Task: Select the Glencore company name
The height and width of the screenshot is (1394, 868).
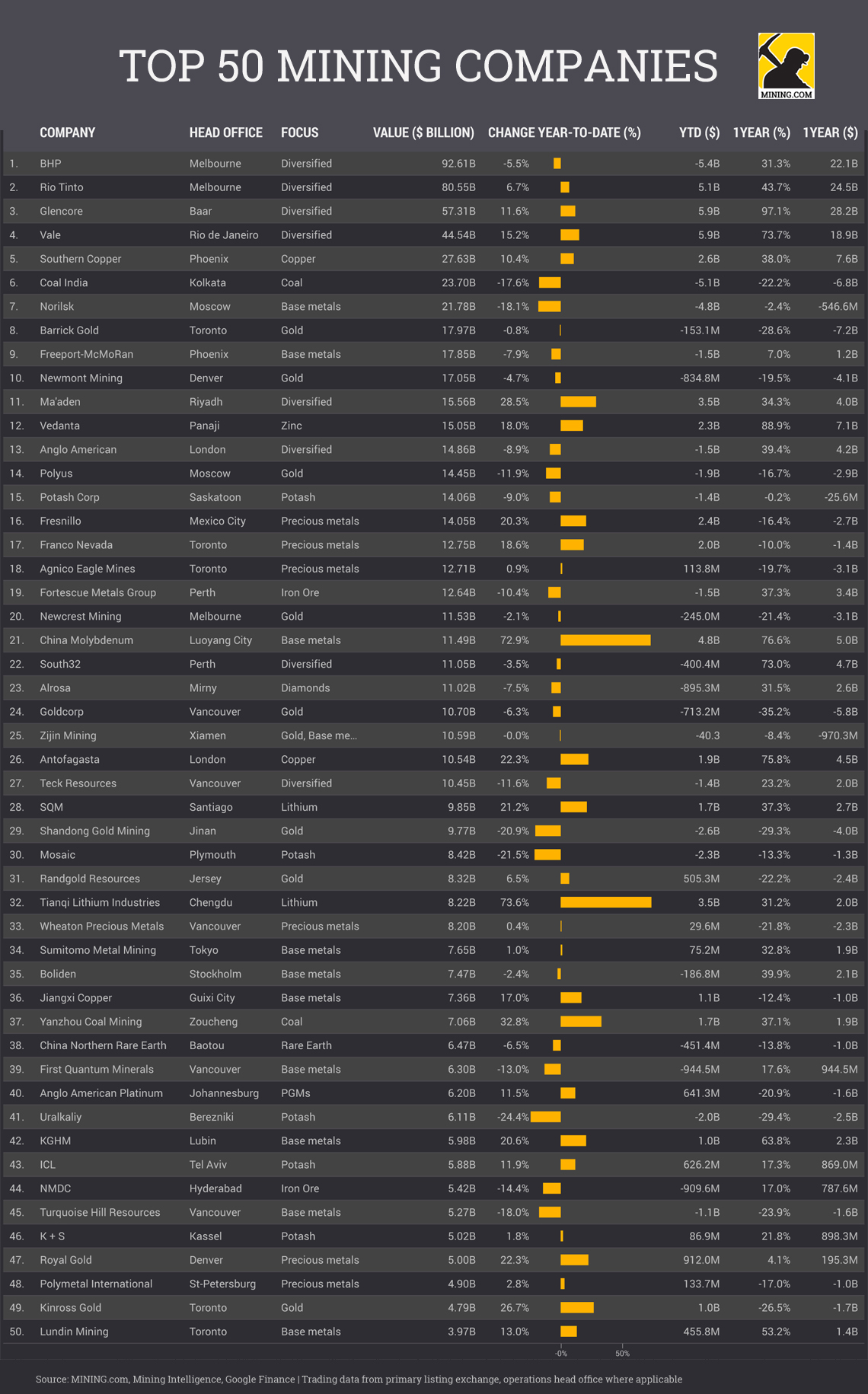Action: click(x=61, y=211)
